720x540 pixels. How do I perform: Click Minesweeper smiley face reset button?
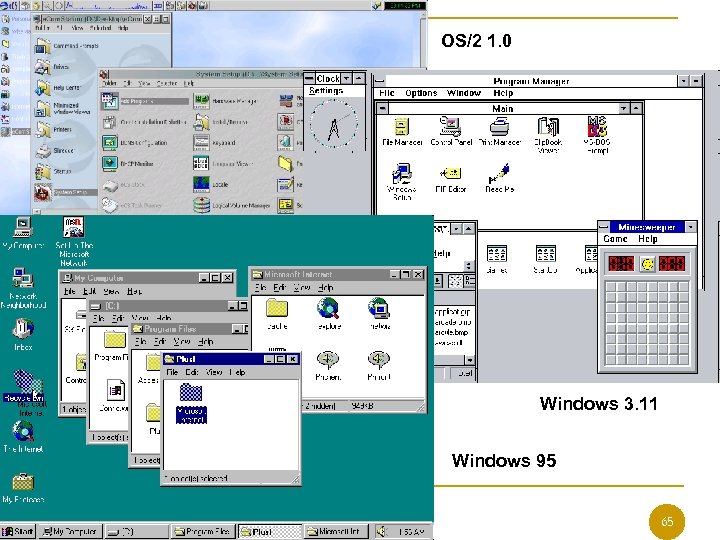point(647,264)
